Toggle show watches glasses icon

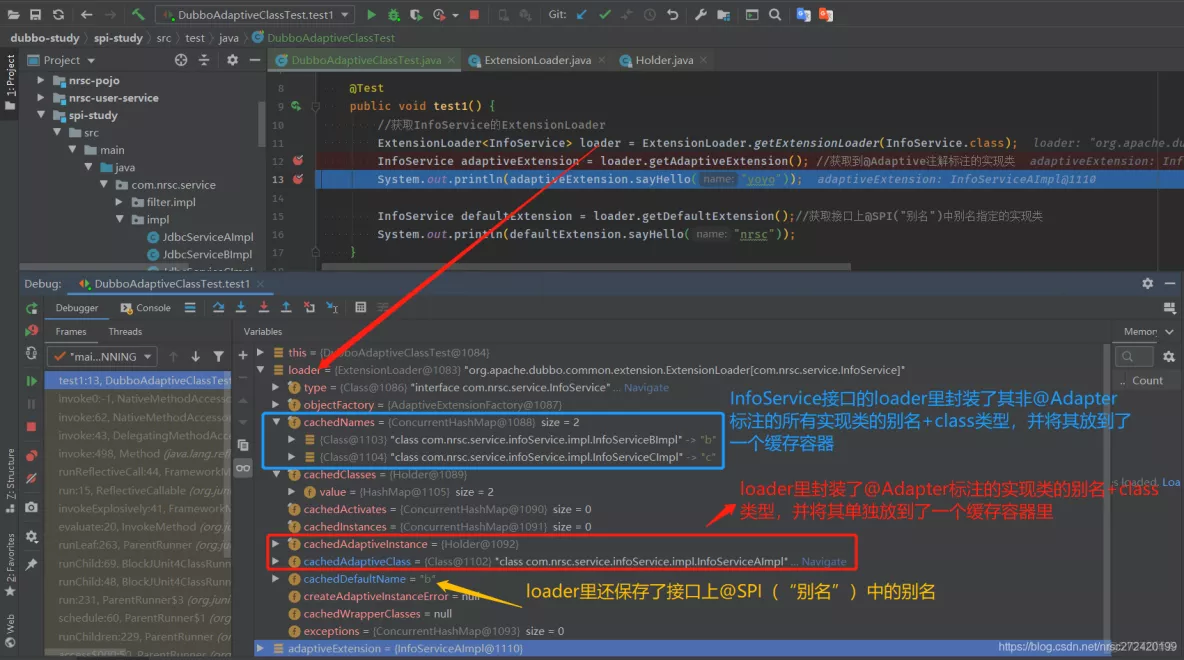click(x=243, y=468)
